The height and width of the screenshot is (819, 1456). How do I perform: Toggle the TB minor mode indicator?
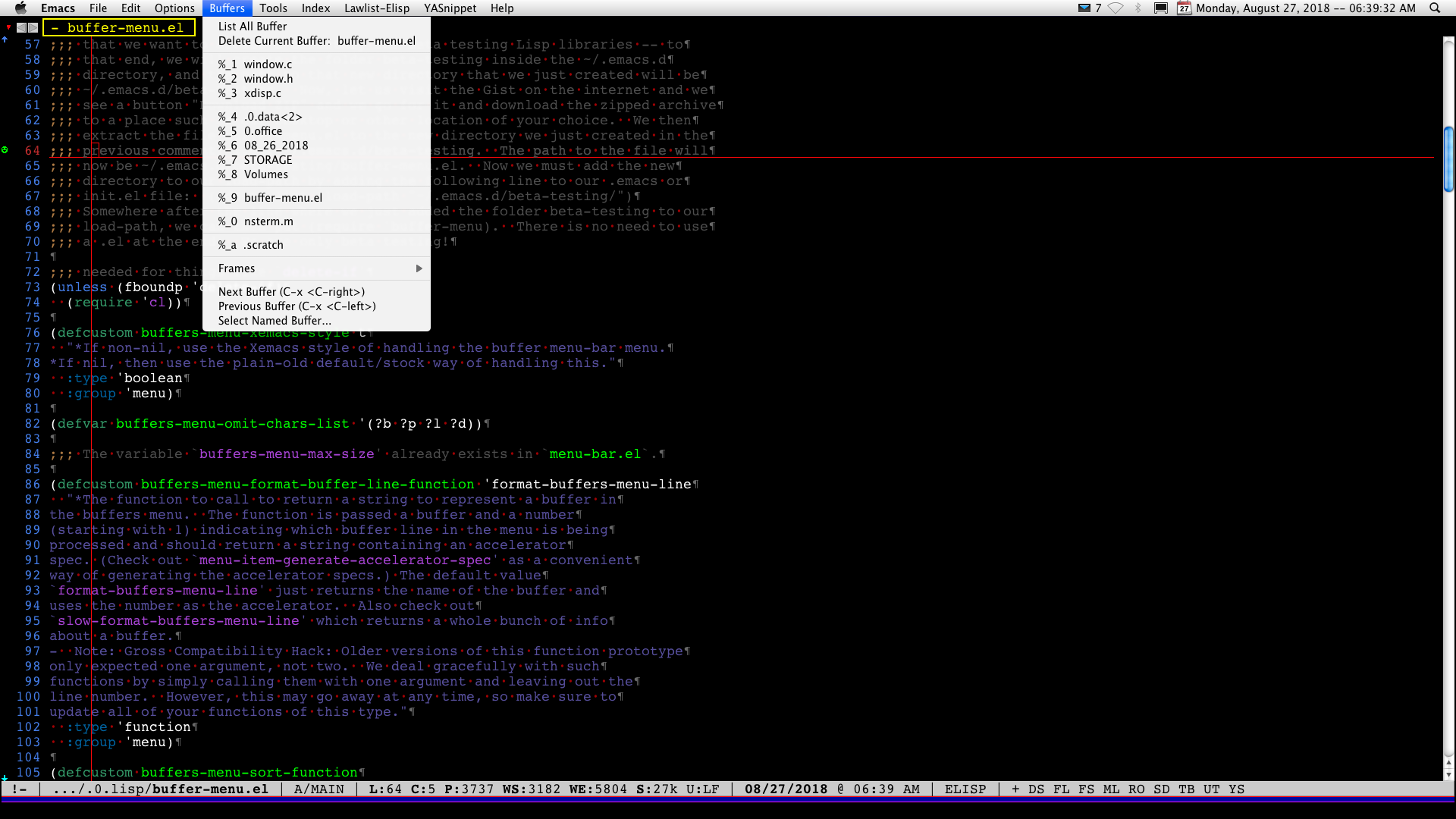coord(1186,789)
